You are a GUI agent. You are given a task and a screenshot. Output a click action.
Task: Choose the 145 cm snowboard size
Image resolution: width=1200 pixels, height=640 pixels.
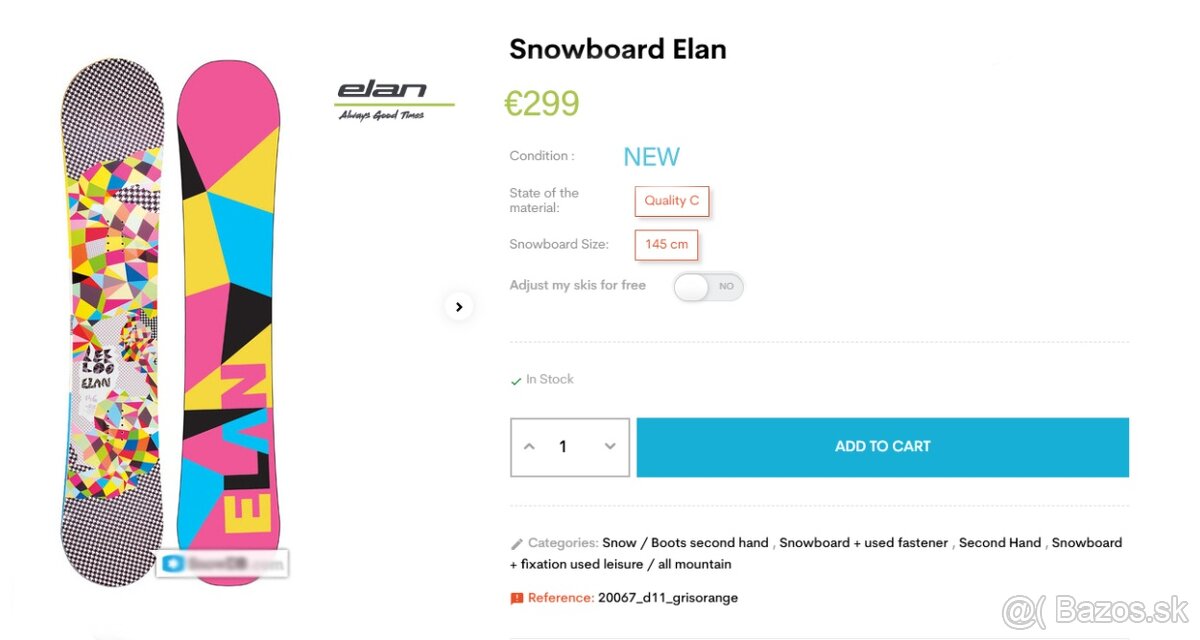[x=665, y=245]
